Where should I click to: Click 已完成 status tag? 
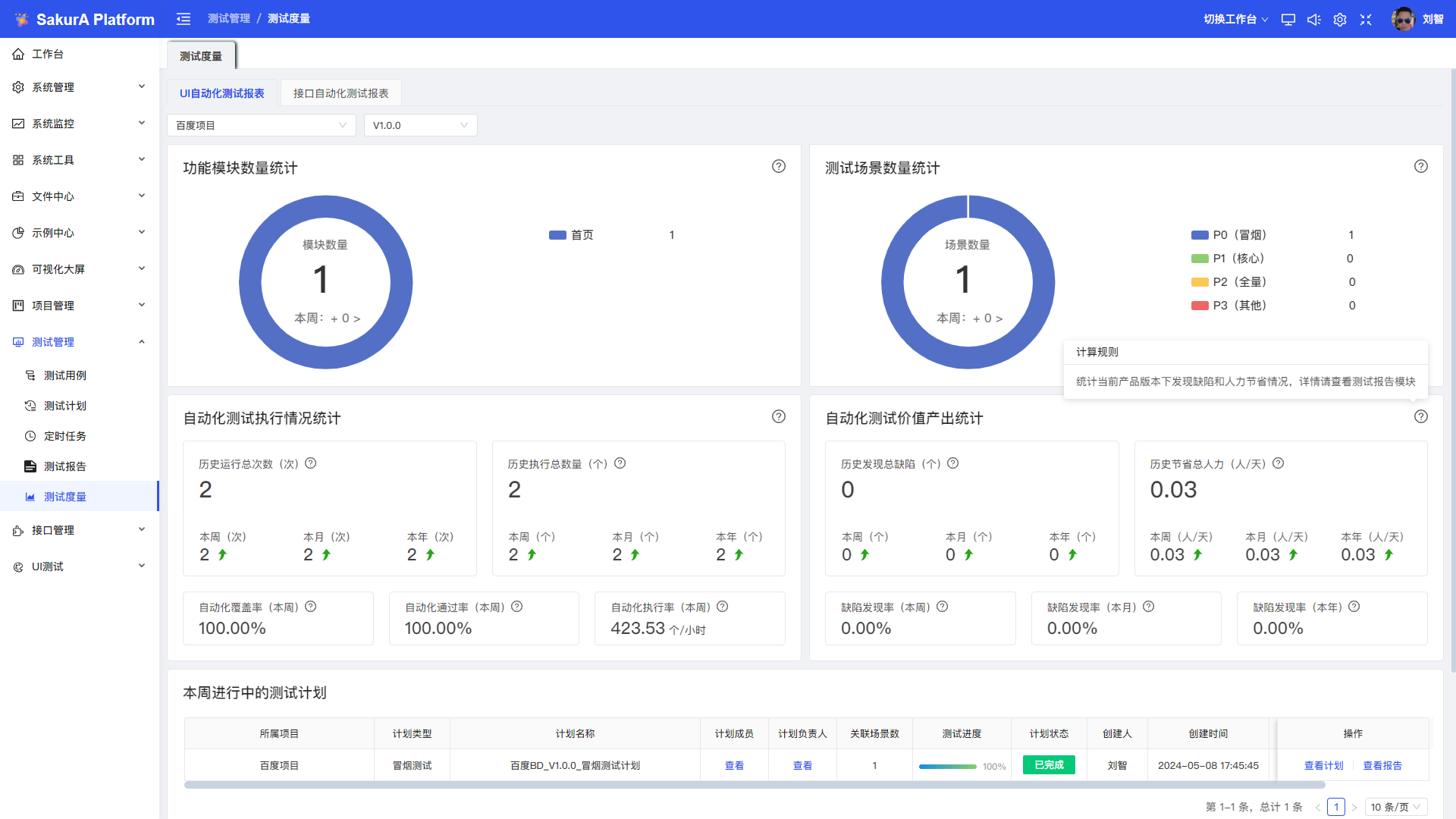[x=1049, y=765]
